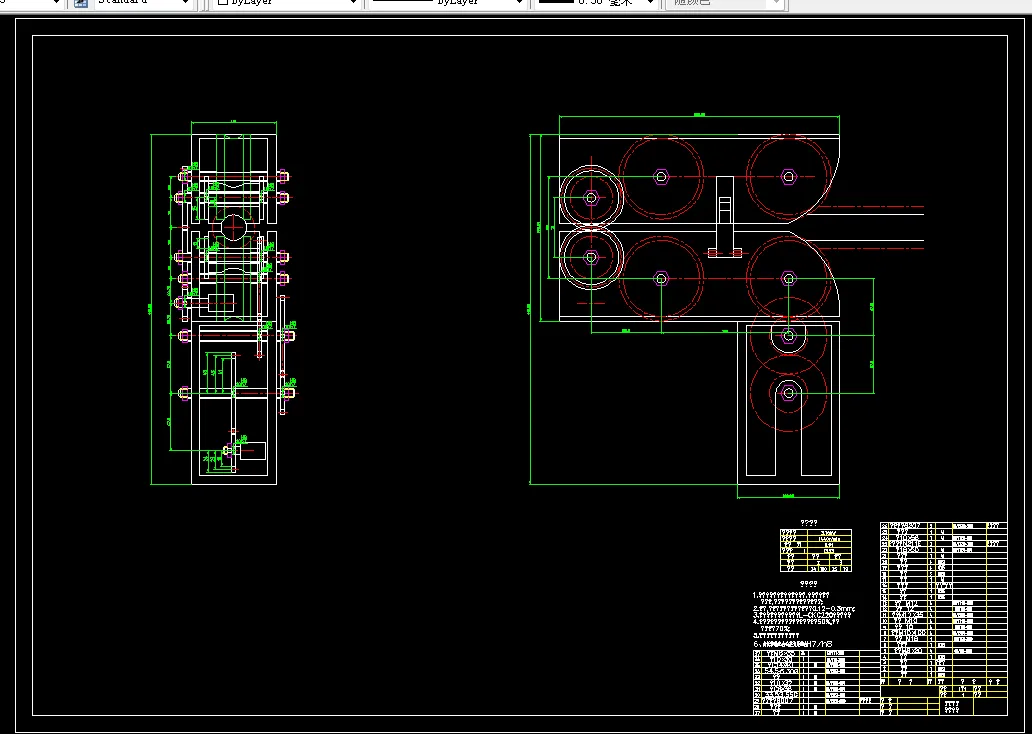Screen dimensions: 1032x734
Task: Select the green width dimension above the front view
Action: [699, 117]
